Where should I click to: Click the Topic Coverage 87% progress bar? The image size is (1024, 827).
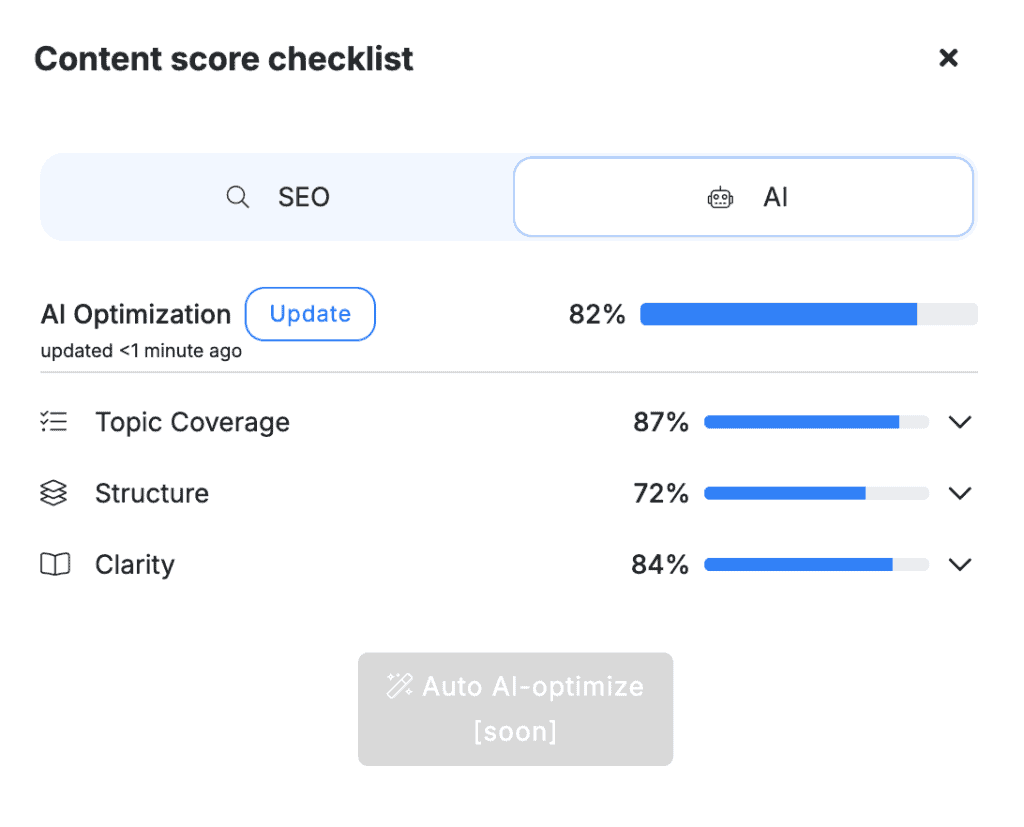[x=816, y=422]
